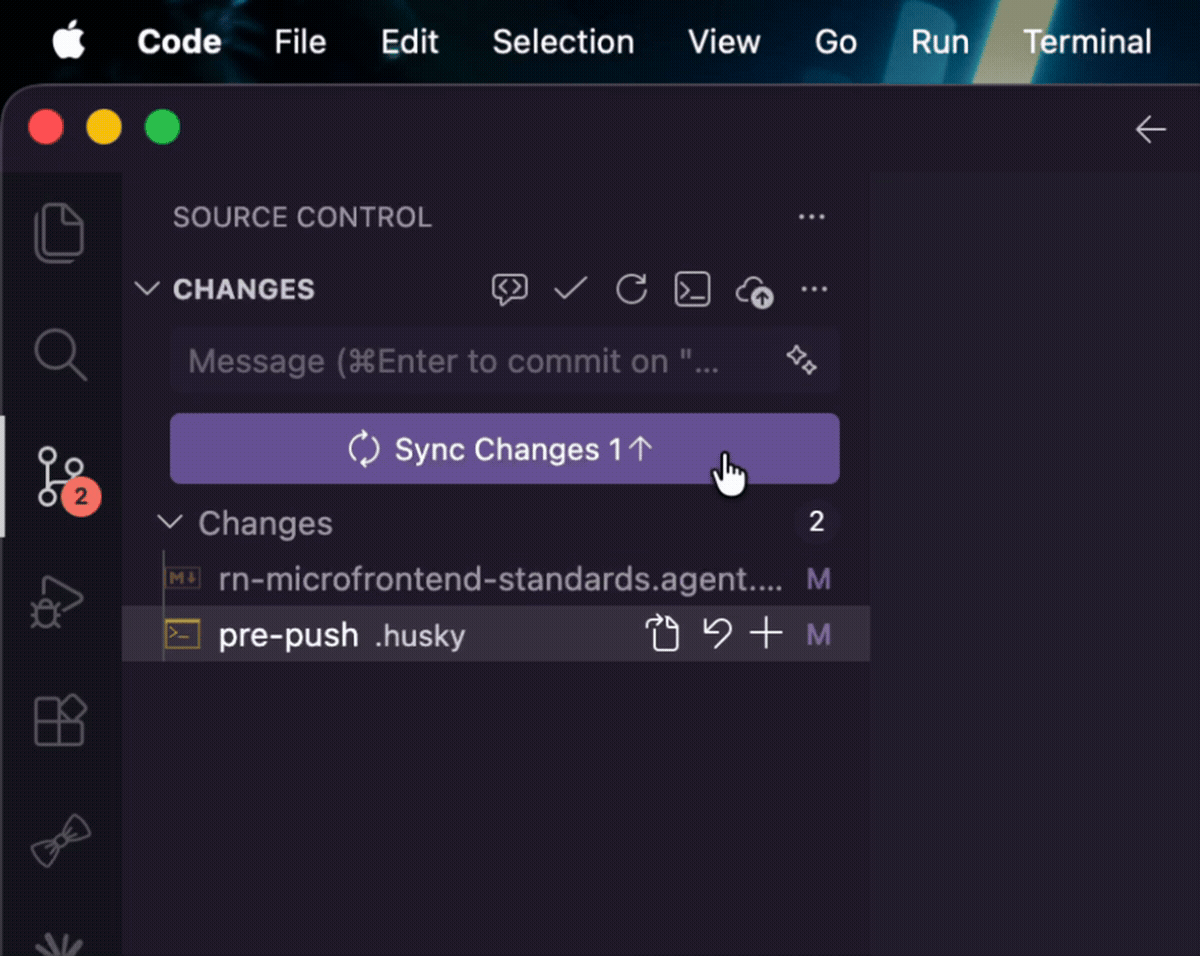The width and height of the screenshot is (1200, 956).
Task: Click the commit message input field
Action: tap(504, 360)
